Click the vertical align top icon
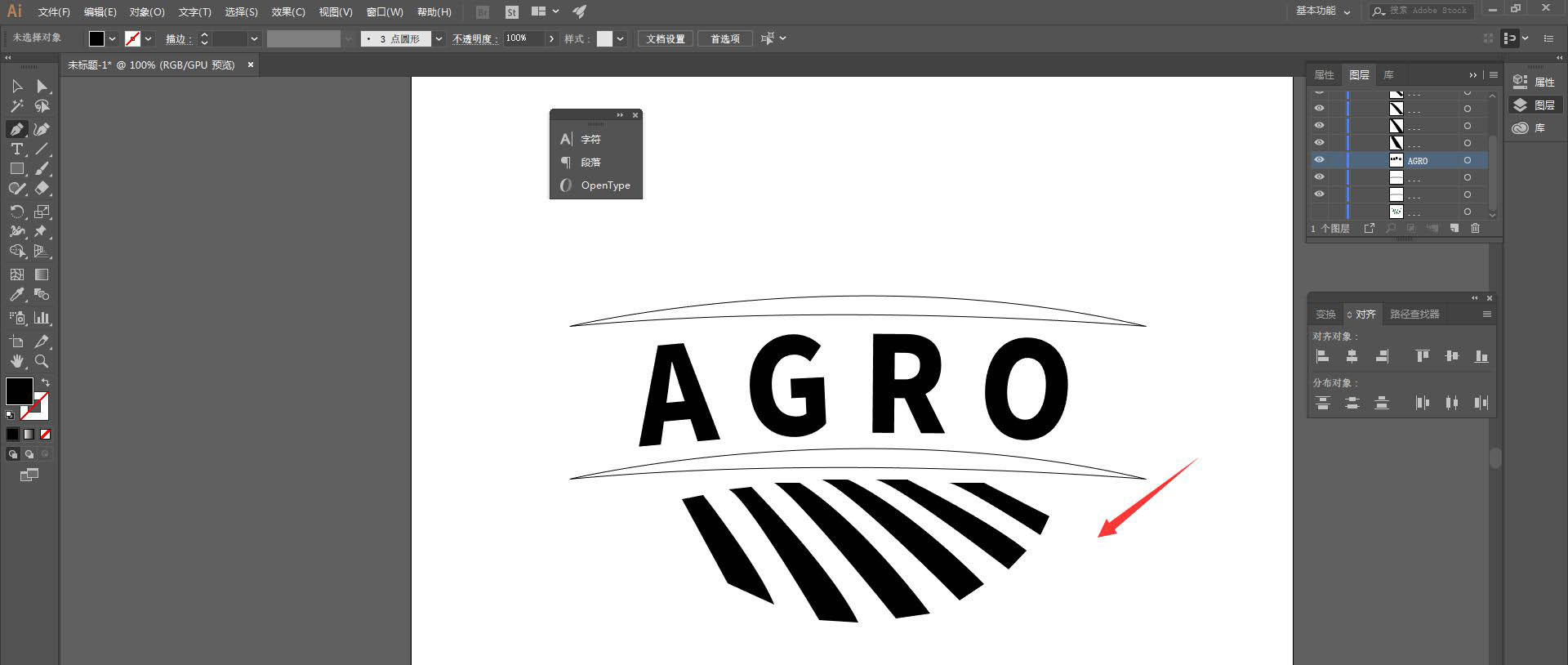The width and height of the screenshot is (1568, 665). tap(1423, 356)
